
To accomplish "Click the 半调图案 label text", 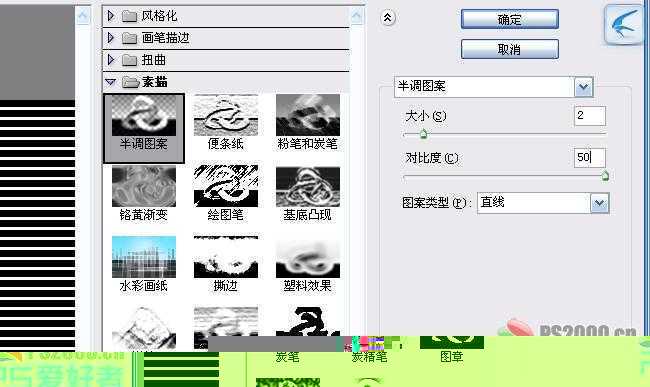I will 143,144.
